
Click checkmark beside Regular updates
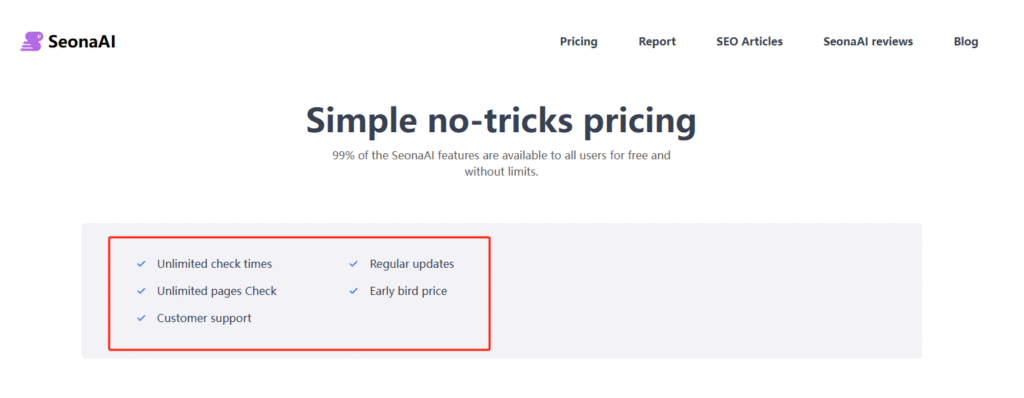pos(353,264)
